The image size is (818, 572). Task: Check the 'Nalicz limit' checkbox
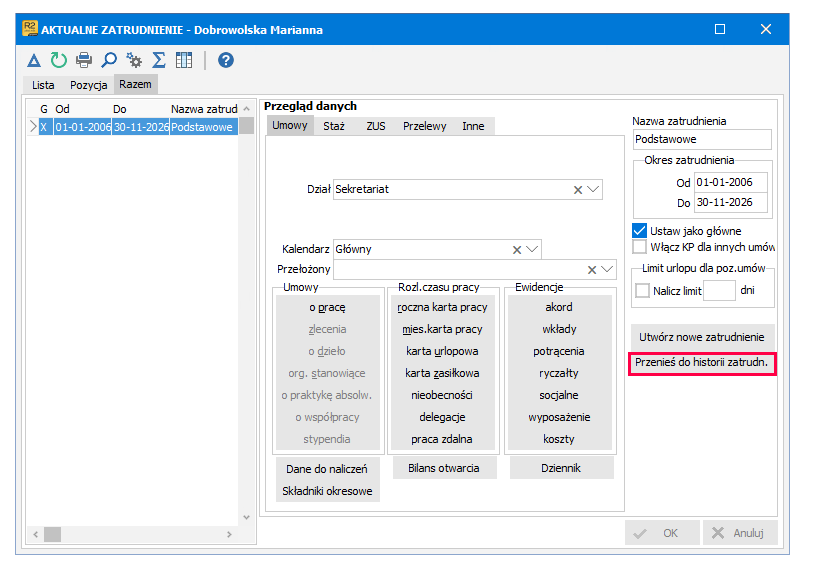[642, 290]
